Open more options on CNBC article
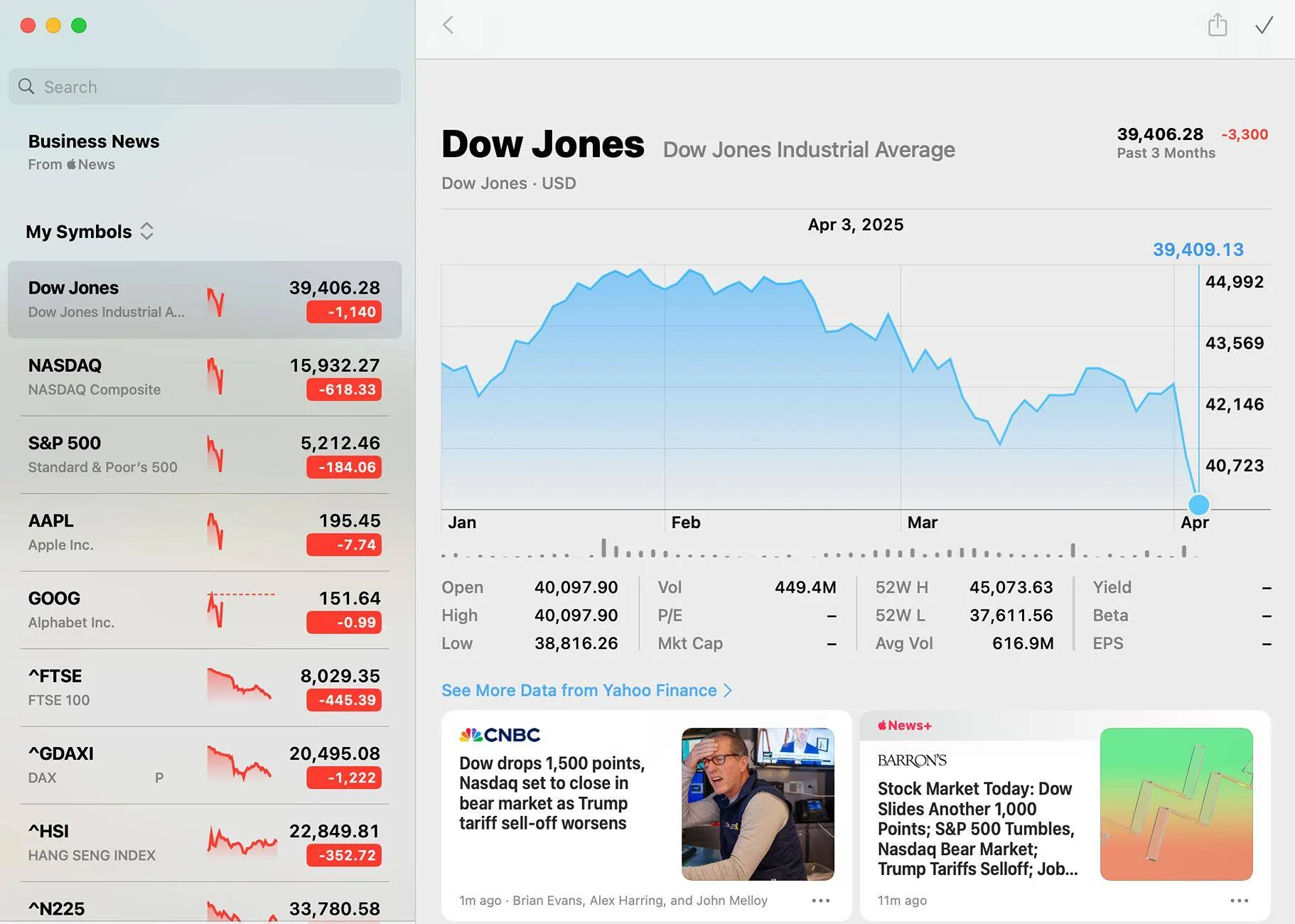Image resolution: width=1295 pixels, height=924 pixels. coord(821,901)
